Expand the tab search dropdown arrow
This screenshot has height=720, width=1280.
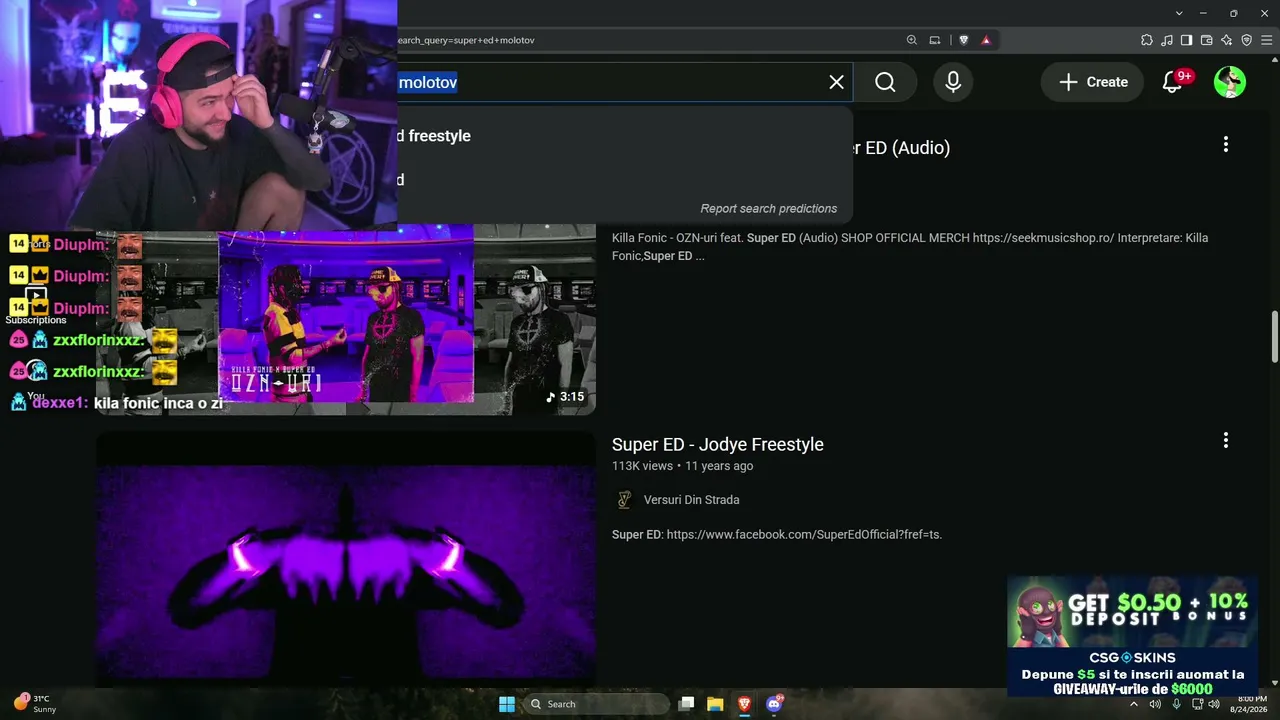1180,13
